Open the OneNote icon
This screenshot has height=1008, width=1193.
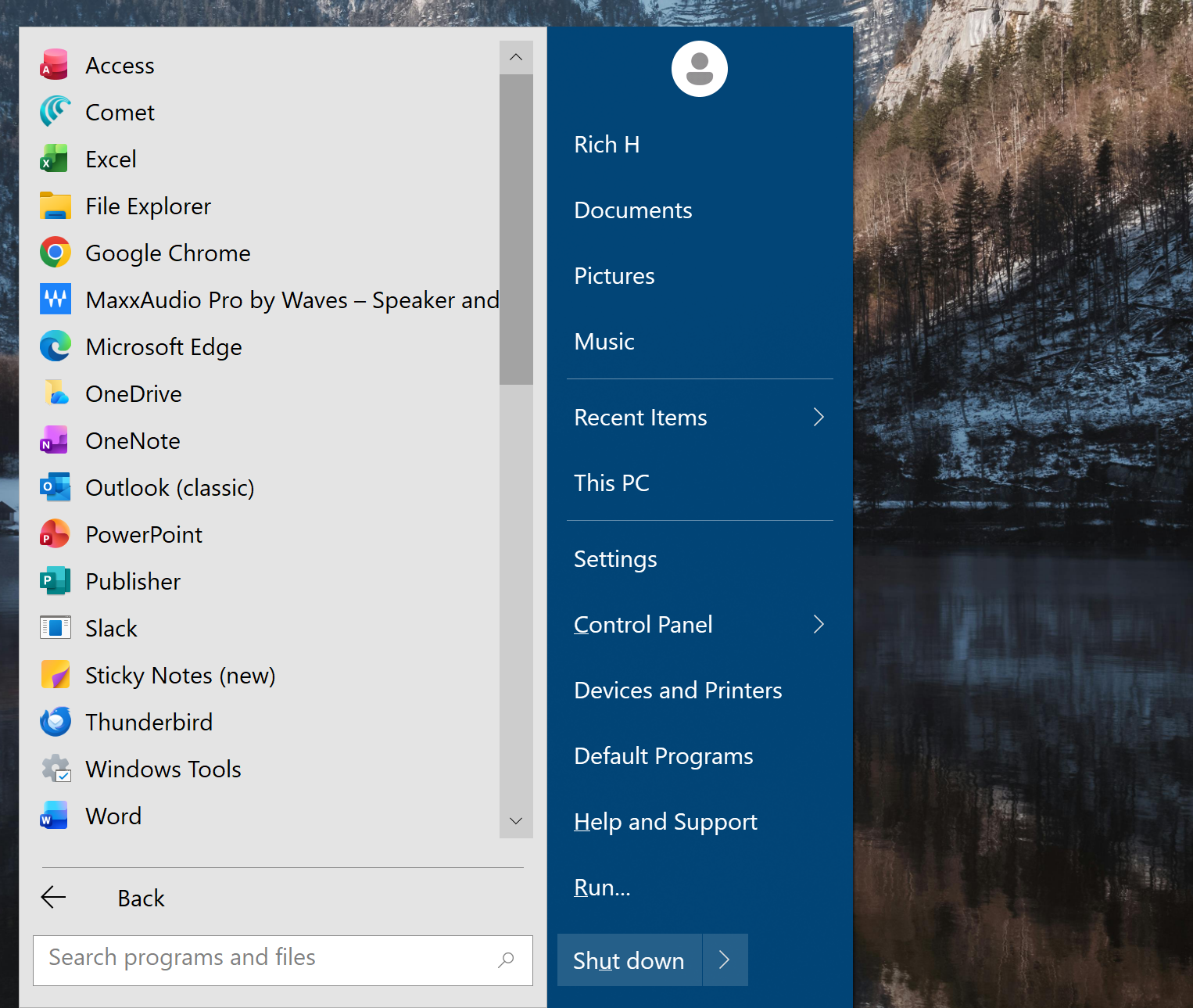click(x=55, y=440)
